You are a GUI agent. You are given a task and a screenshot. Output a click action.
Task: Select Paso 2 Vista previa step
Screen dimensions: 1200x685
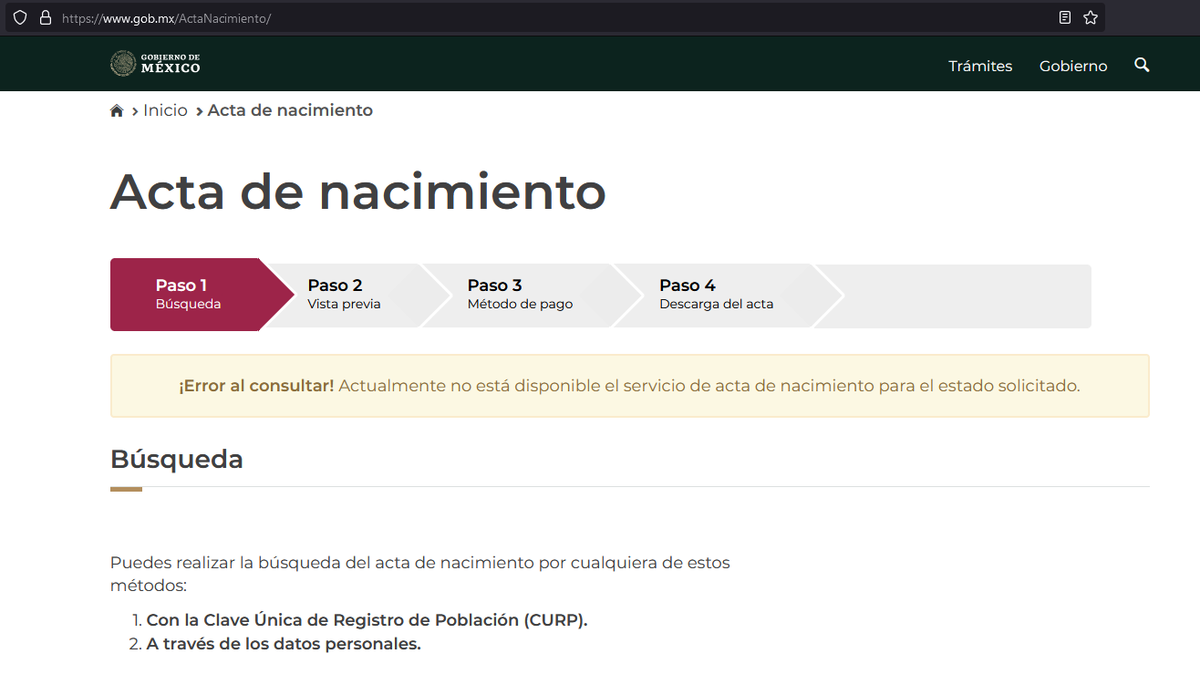click(344, 294)
